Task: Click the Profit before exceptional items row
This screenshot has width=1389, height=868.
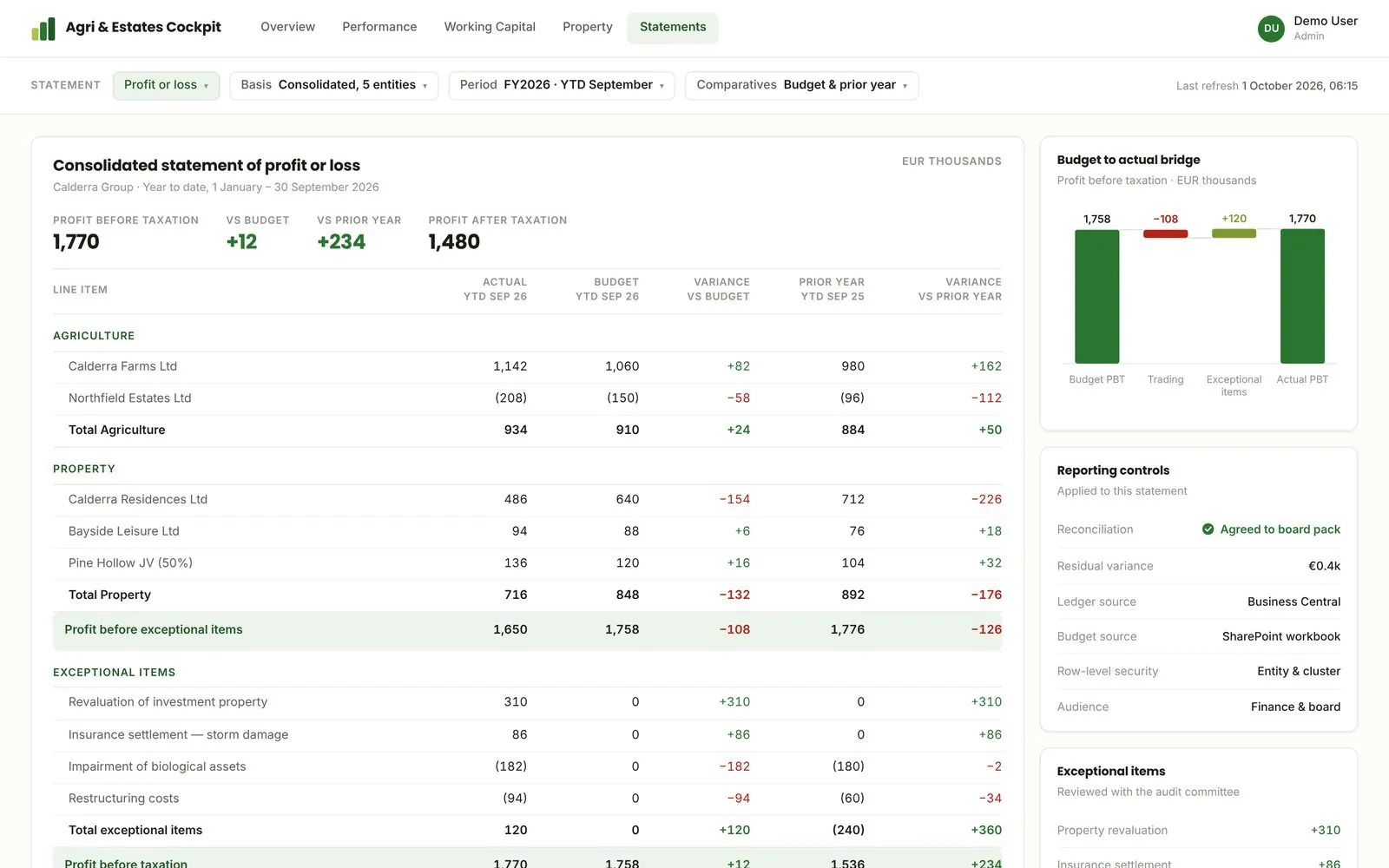Action: 527,630
